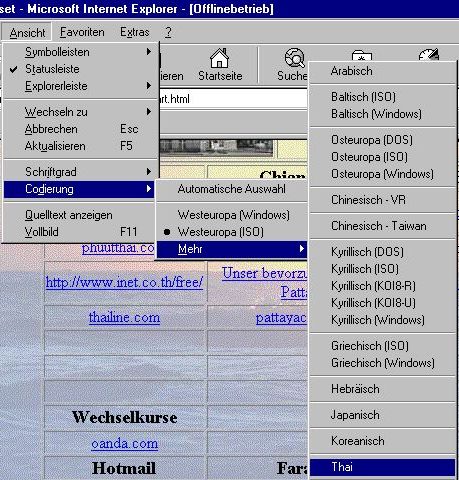Choose Abbrechen in the Ansicht menu
Image resolution: width=459 pixels, height=480 pixels.
[x=80, y=129]
